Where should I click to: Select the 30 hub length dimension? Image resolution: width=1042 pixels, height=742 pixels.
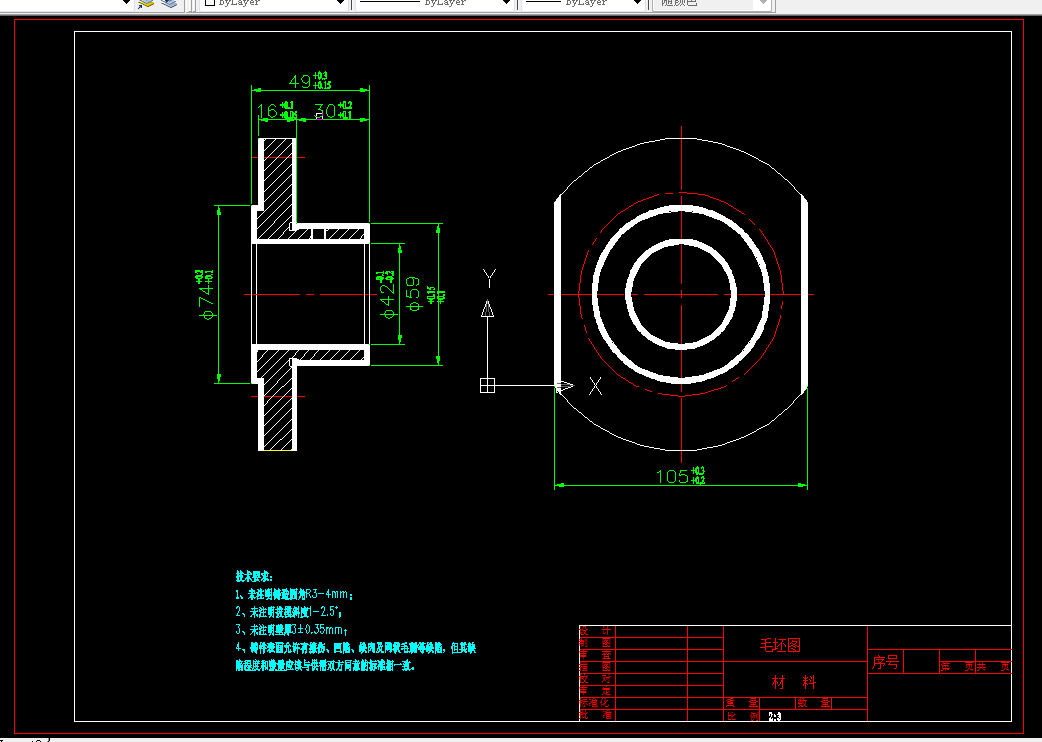pos(332,110)
